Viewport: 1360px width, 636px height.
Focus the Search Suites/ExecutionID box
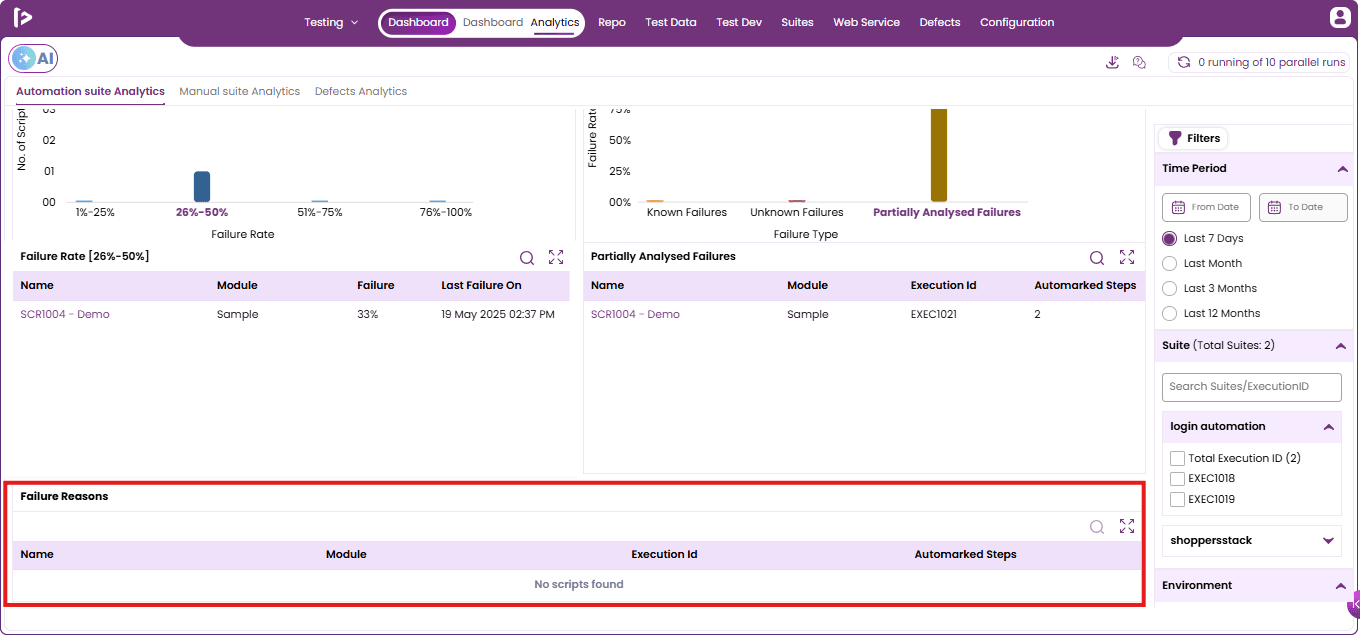coord(1252,387)
